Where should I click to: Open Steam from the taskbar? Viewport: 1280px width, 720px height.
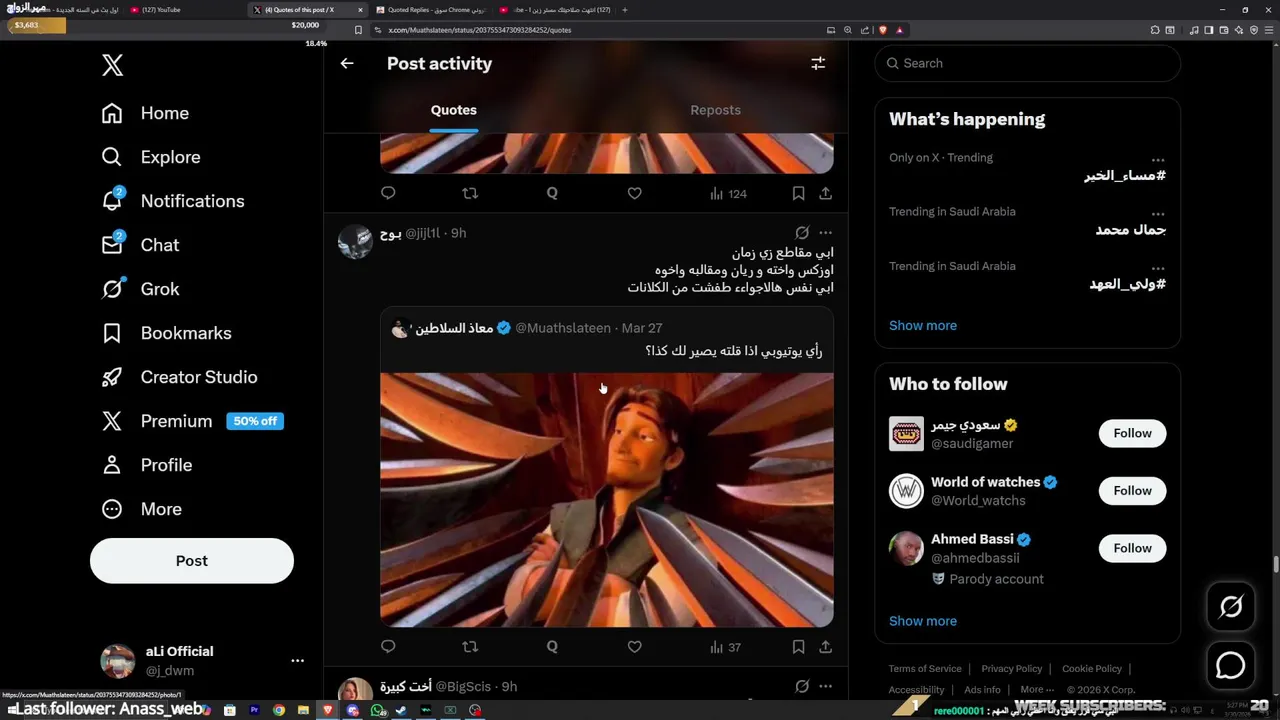tap(402, 710)
